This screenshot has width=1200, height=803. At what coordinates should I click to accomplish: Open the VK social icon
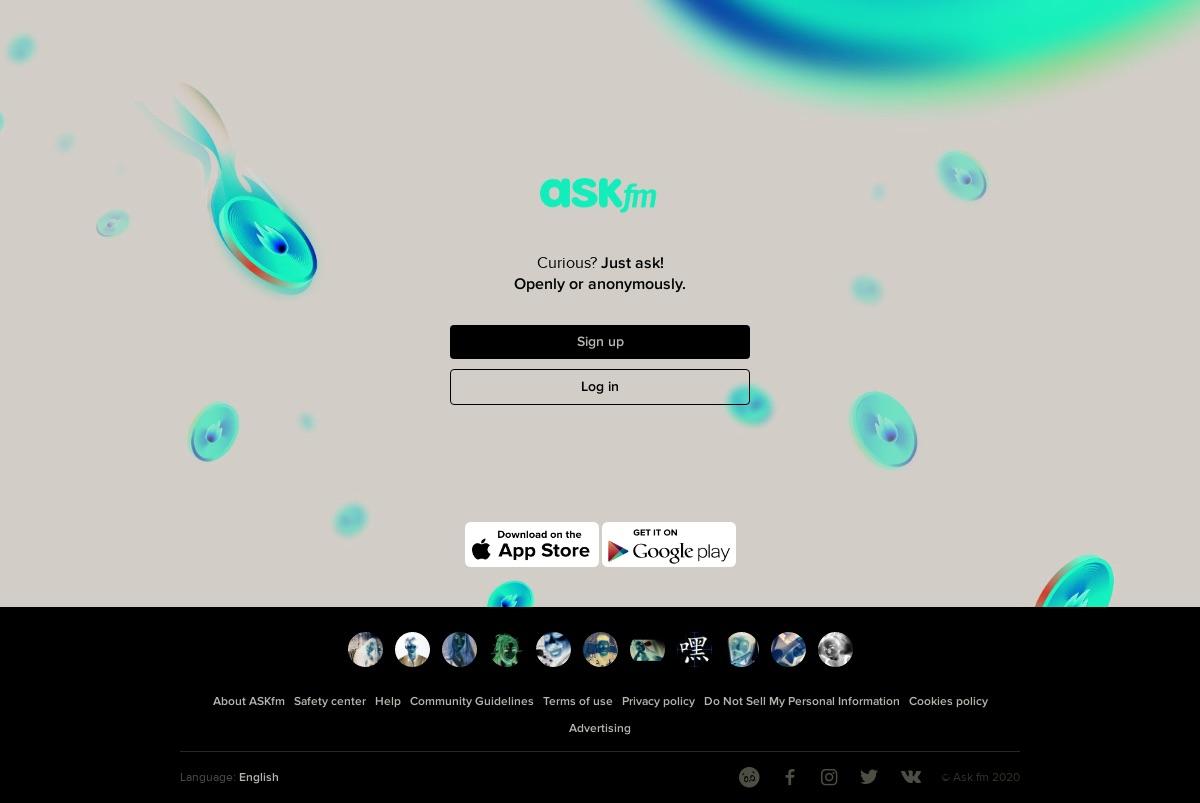(910, 777)
